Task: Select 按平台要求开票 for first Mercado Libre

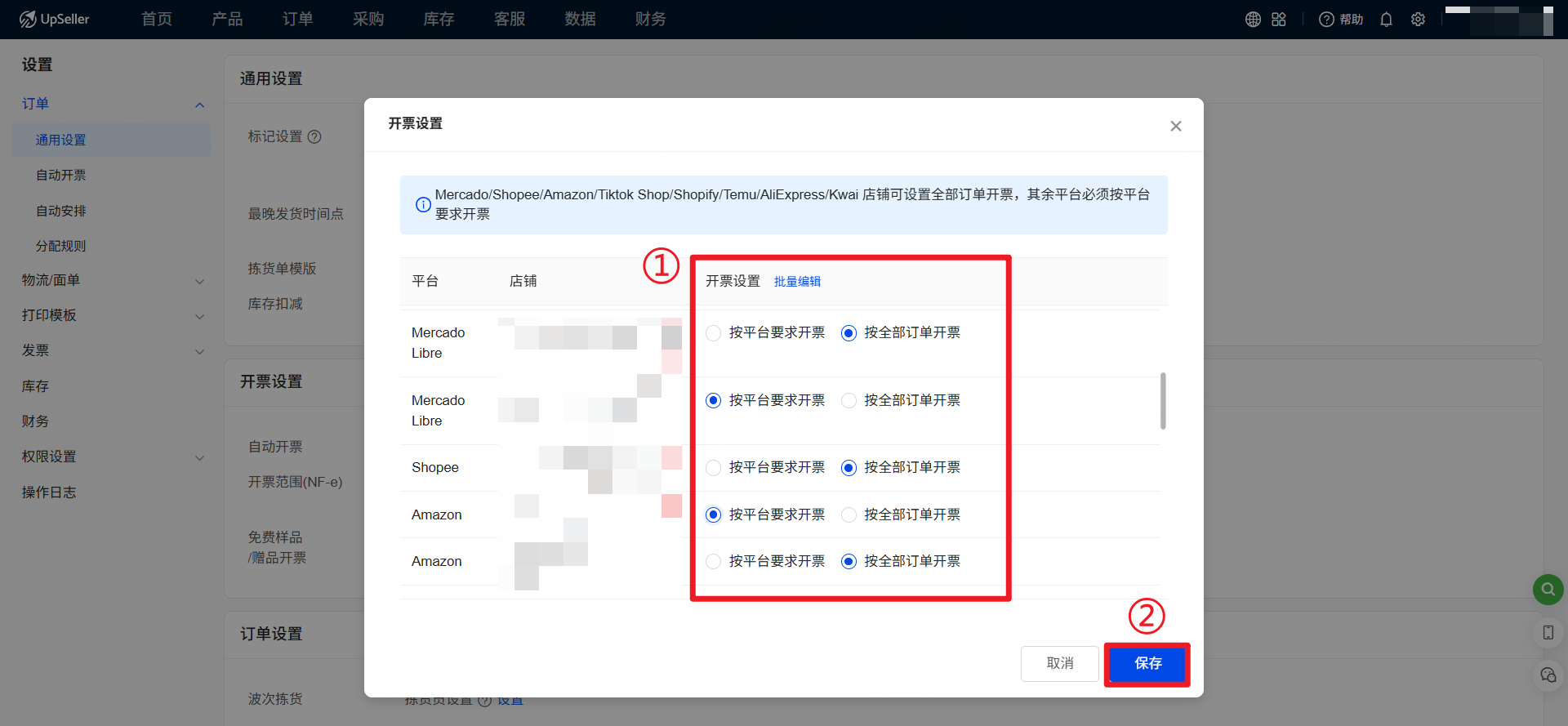Action: tap(714, 333)
